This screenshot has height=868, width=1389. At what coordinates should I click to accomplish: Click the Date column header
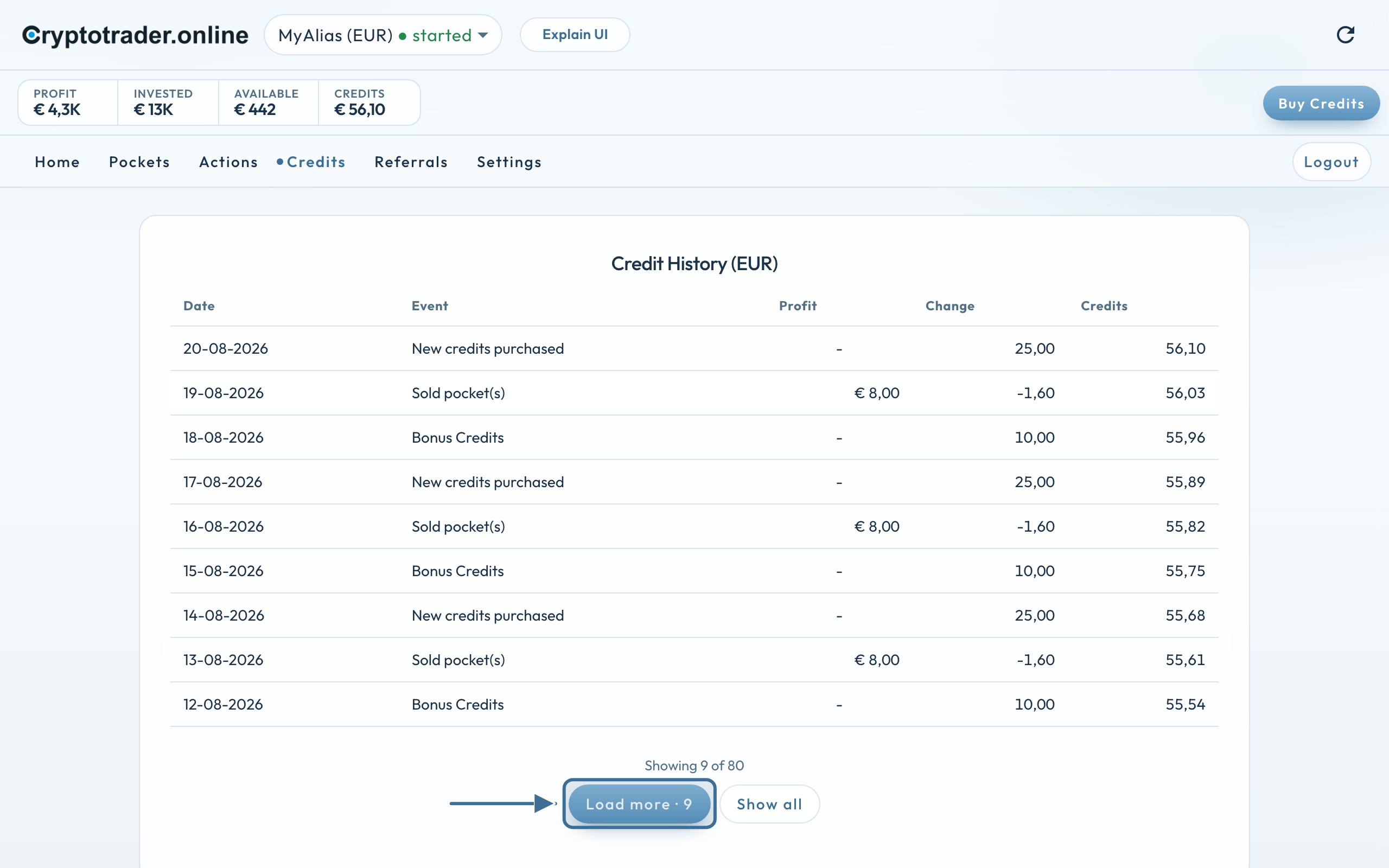[199, 306]
